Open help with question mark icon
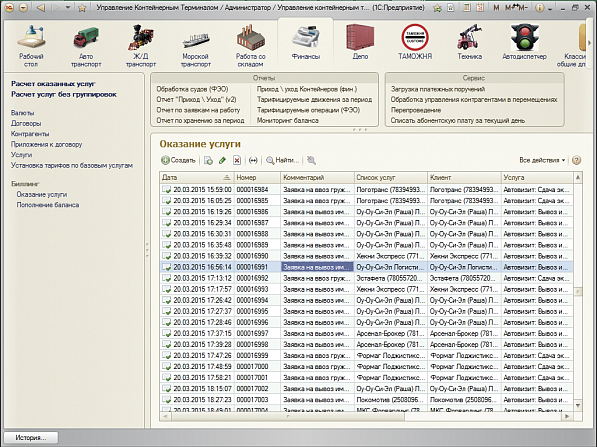 coord(576,160)
